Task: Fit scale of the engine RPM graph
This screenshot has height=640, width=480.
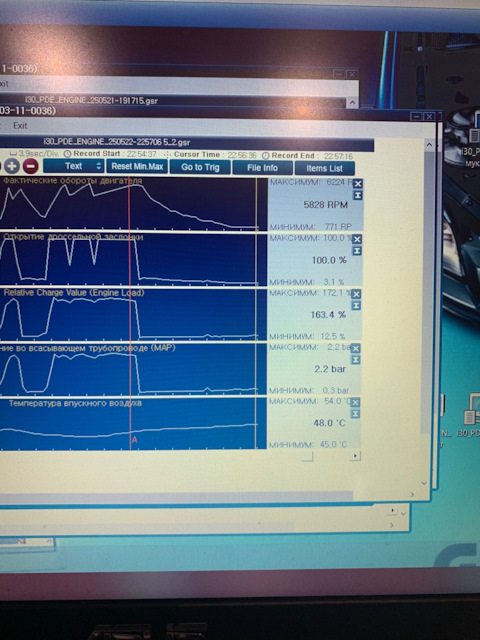Action: point(358,196)
